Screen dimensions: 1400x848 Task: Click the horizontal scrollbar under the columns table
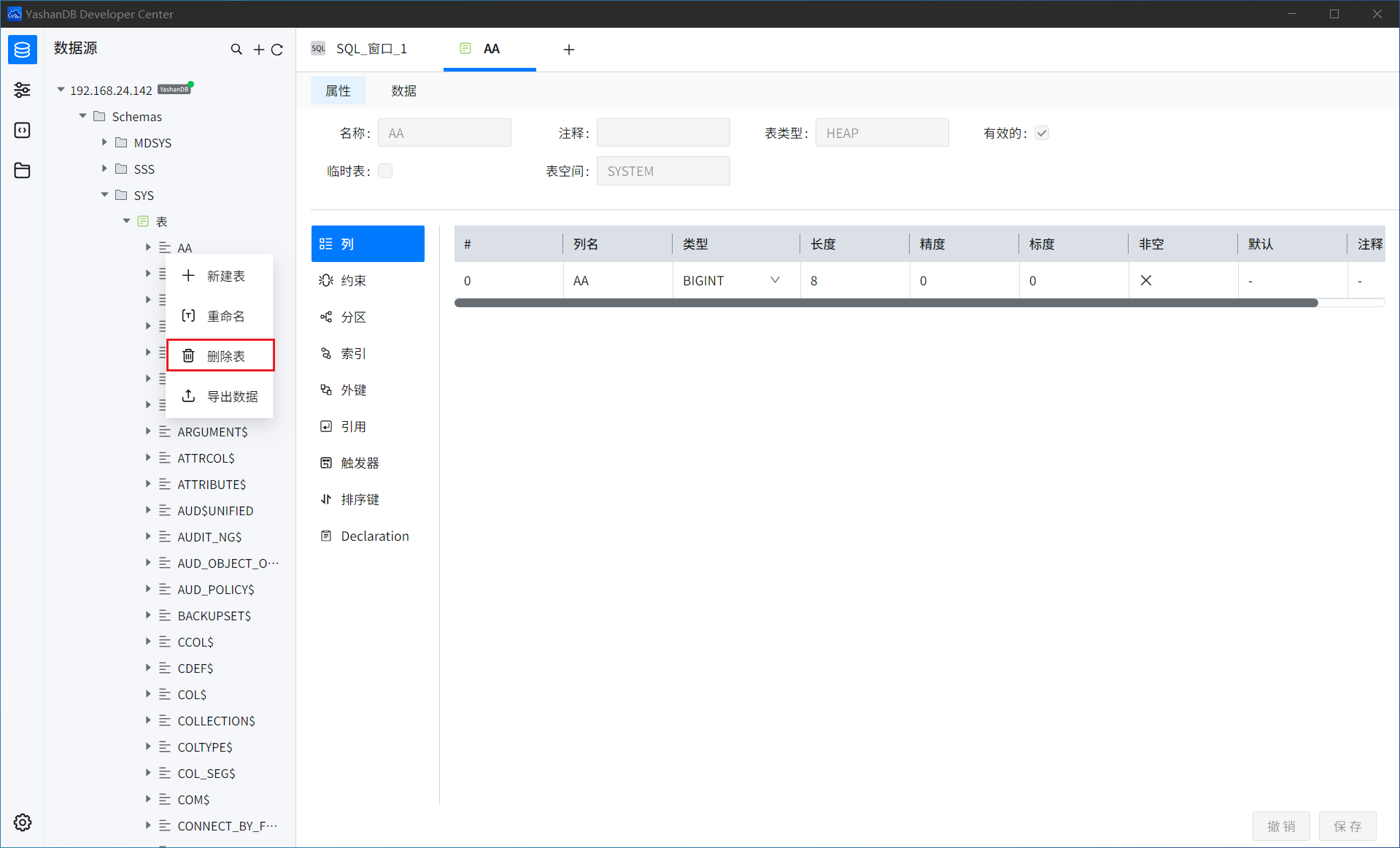coord(886,303)
